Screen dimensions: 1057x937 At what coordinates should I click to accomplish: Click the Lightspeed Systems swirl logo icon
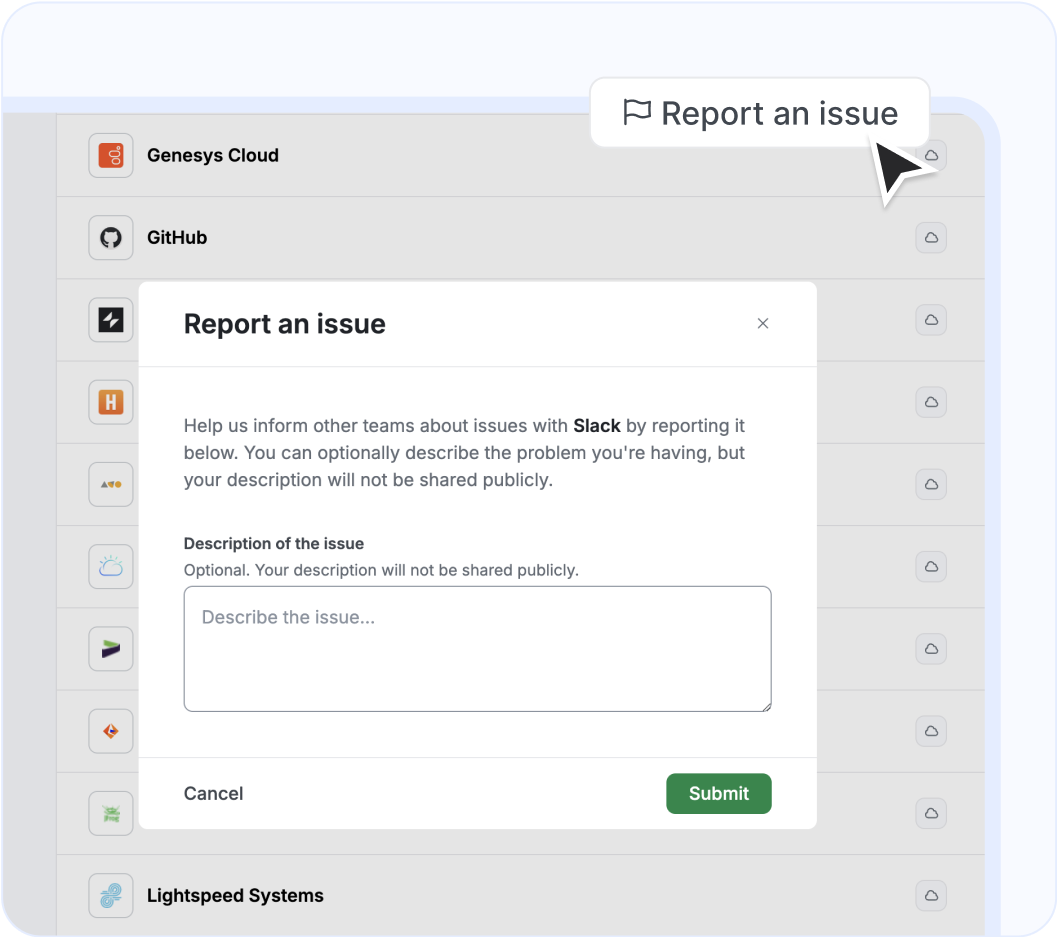(x=111, y=896)
